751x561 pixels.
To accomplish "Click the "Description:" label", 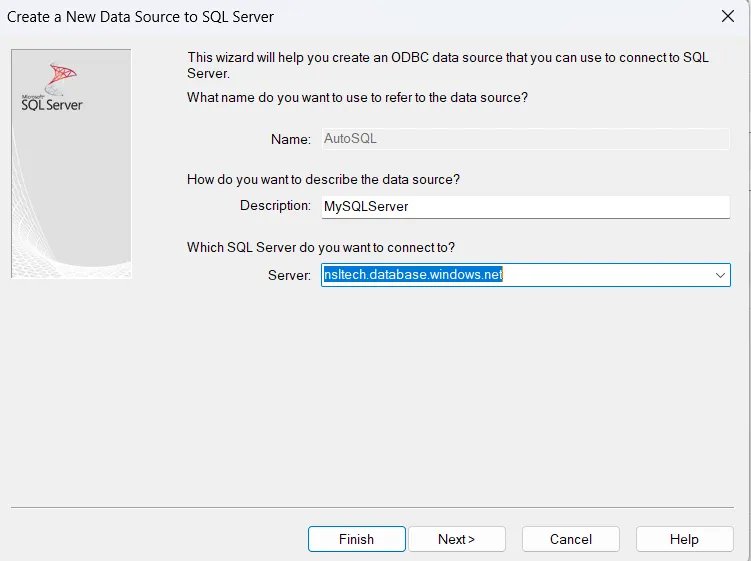I will 275,206.
